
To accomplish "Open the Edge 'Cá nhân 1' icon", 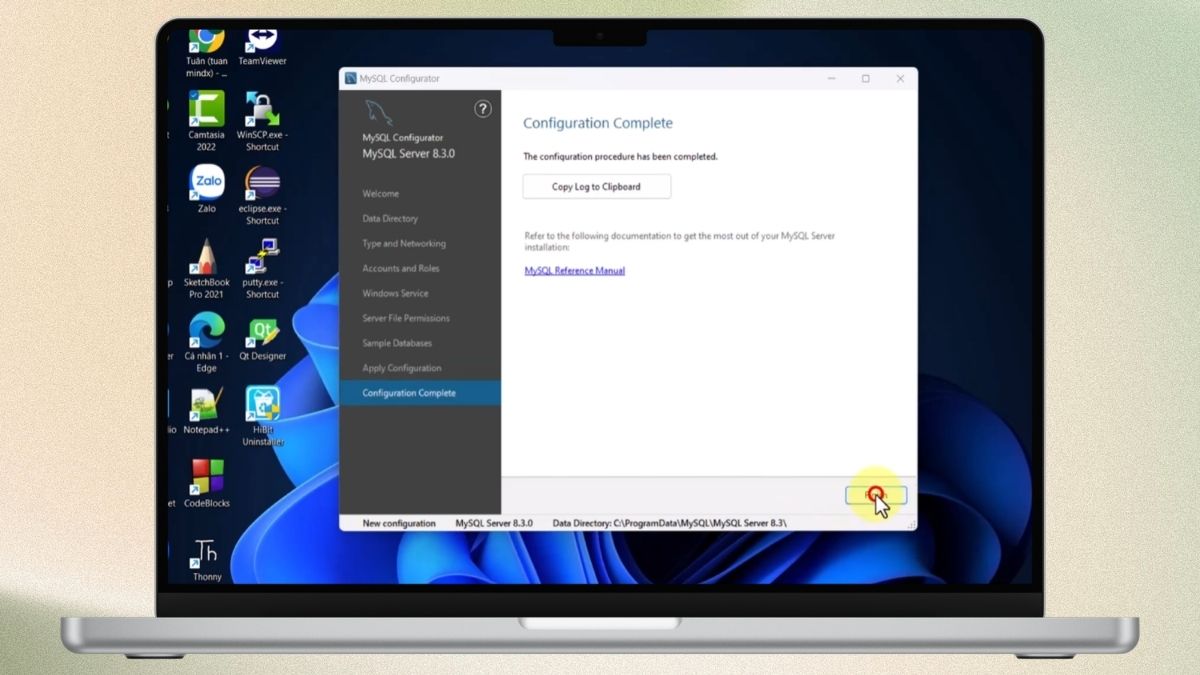I will point(206,330).
